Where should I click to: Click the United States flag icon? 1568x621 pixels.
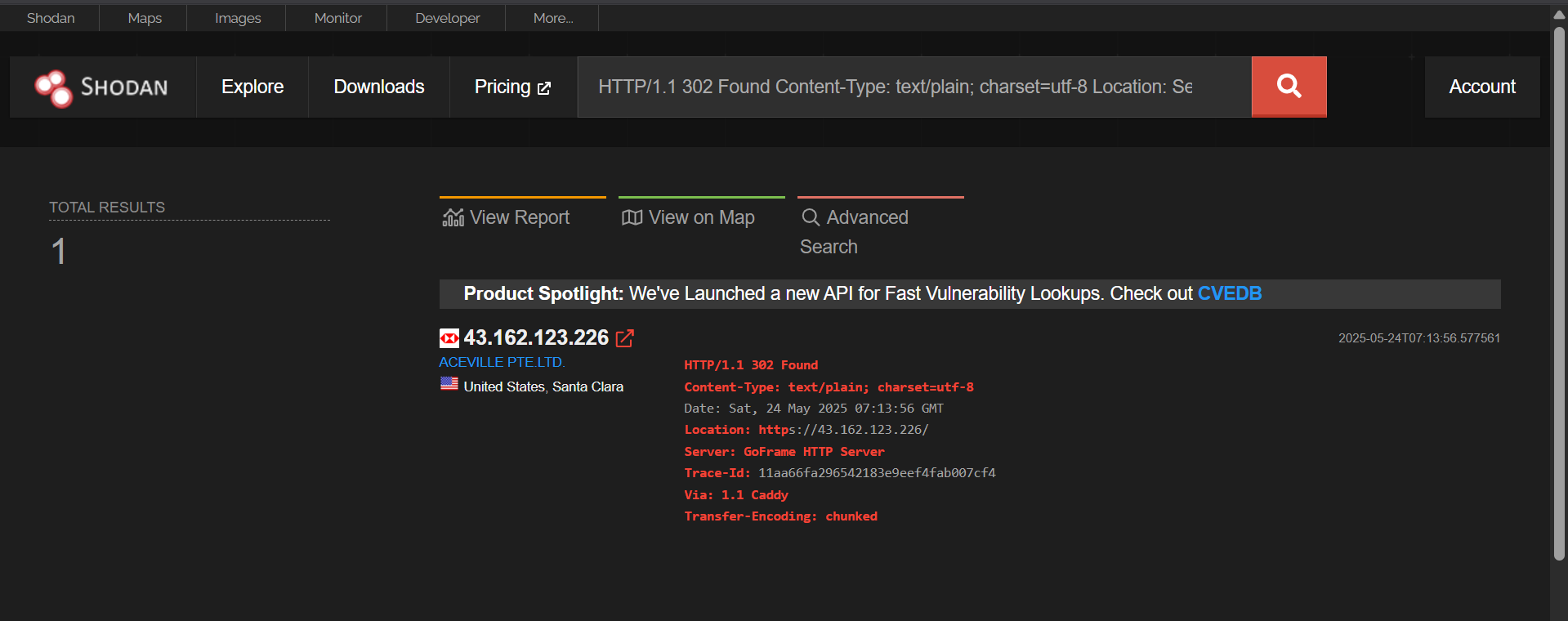[x=449, y=384]
